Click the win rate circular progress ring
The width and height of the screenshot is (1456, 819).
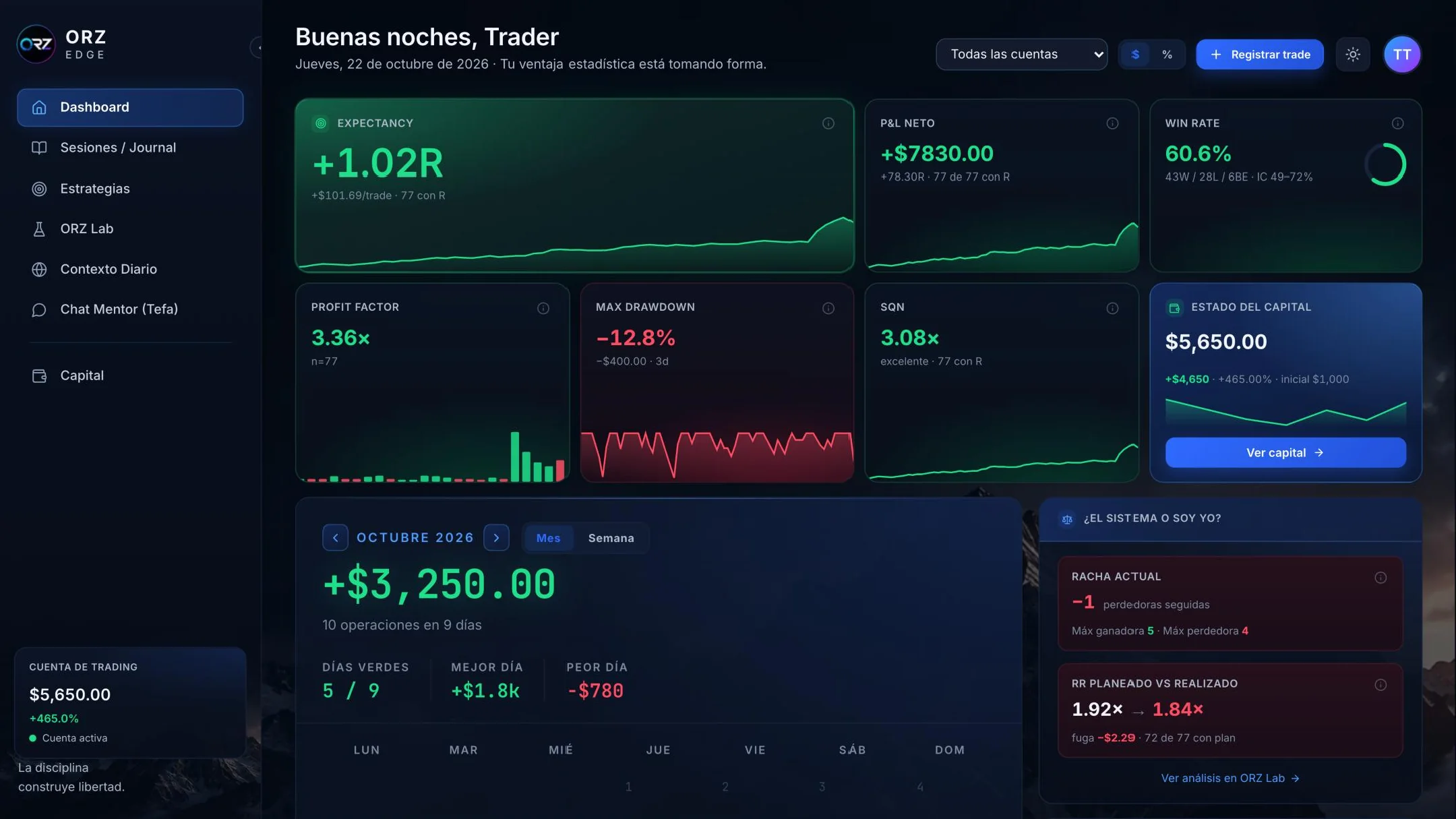point(1385,164)
